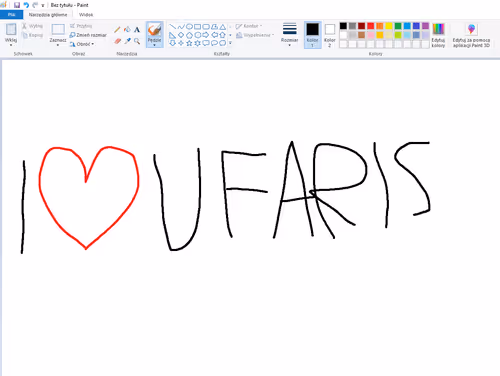Choose the polygon shape
Screen dimensions: 500x376
(214, 27)
